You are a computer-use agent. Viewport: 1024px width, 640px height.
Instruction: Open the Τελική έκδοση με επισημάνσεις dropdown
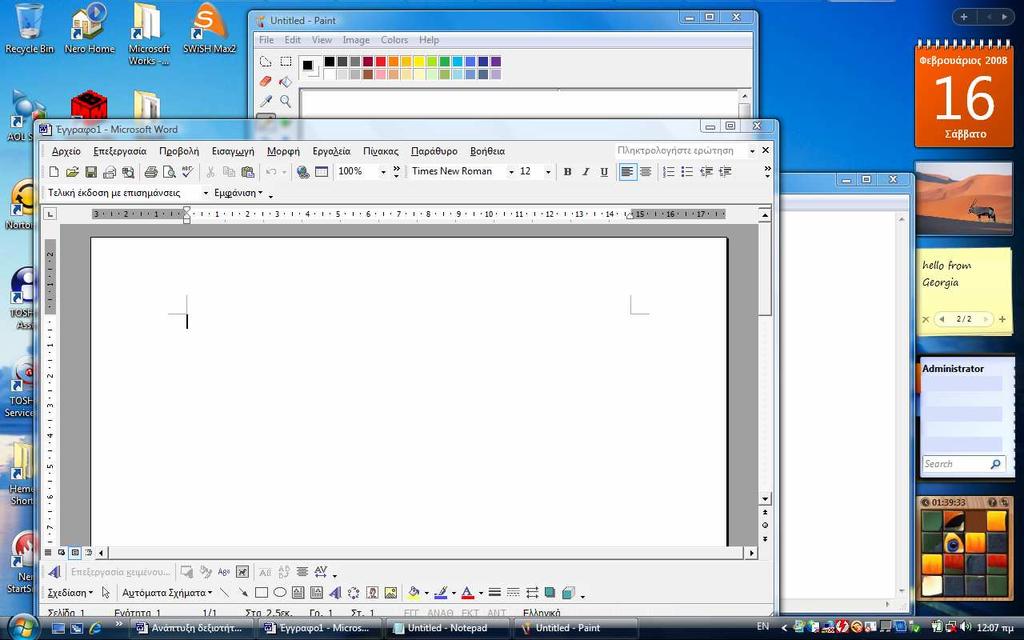(205, 193)
